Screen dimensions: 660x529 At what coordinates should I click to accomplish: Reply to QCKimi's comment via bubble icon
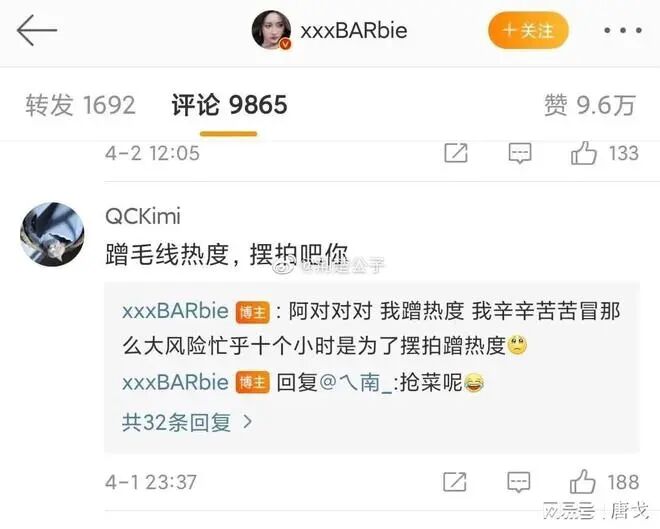pos(519,482)
